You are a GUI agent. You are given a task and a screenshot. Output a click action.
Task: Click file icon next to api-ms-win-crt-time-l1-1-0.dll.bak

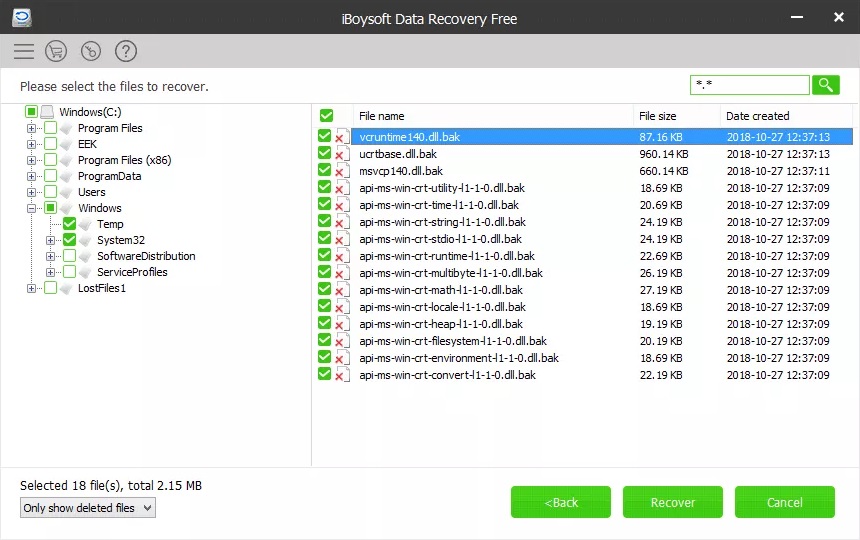(x=342, y=205)
